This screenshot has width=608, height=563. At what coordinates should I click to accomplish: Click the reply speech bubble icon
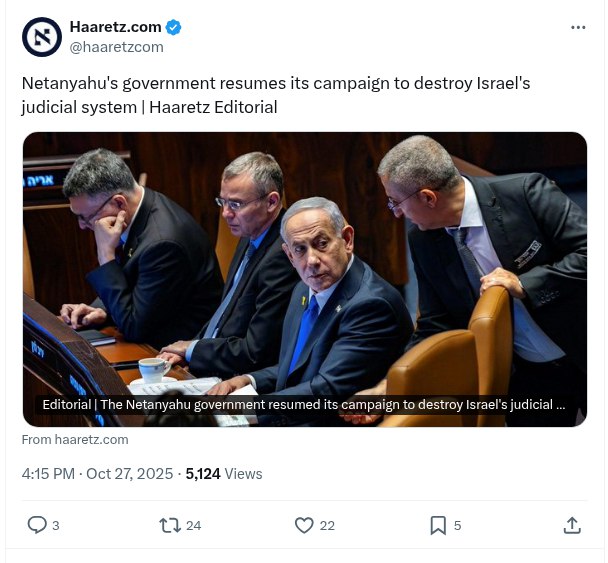tap(37, 525)
